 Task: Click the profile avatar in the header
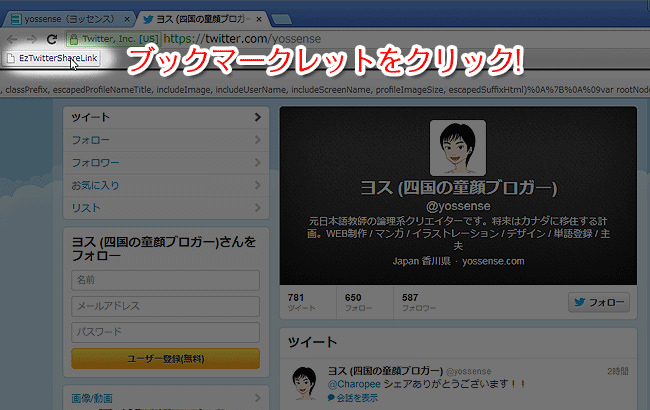(458, 148)
